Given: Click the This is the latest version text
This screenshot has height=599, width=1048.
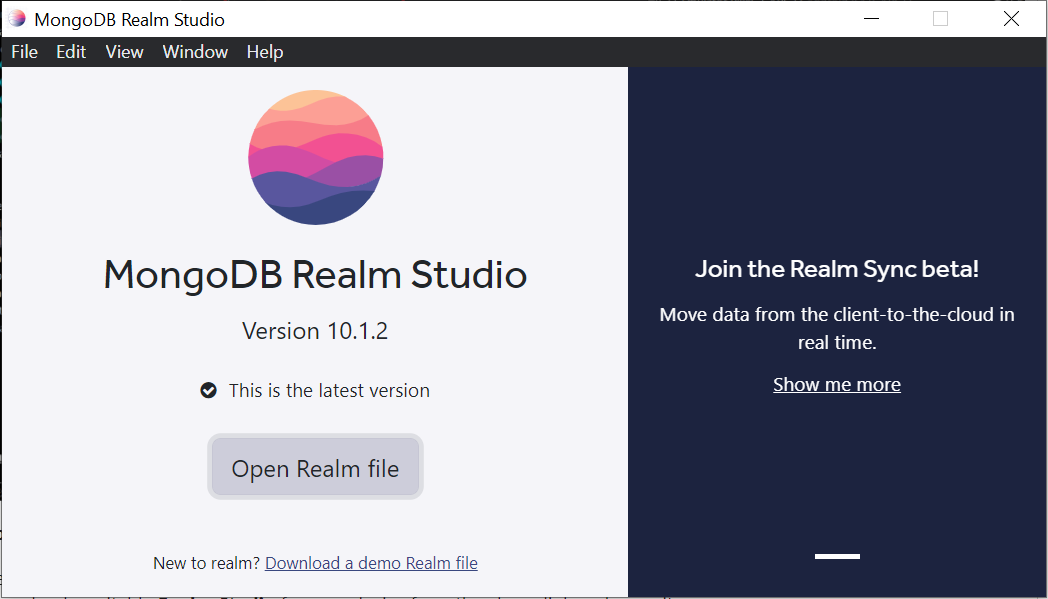Looking at the screenshot, I should 330,390.
